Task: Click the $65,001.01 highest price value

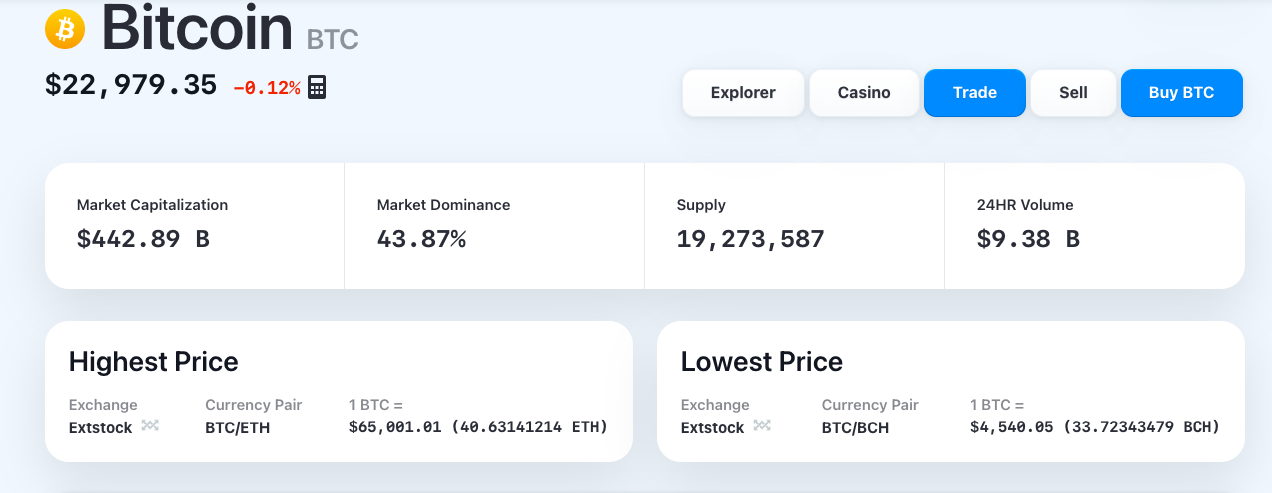Action: 394,428
